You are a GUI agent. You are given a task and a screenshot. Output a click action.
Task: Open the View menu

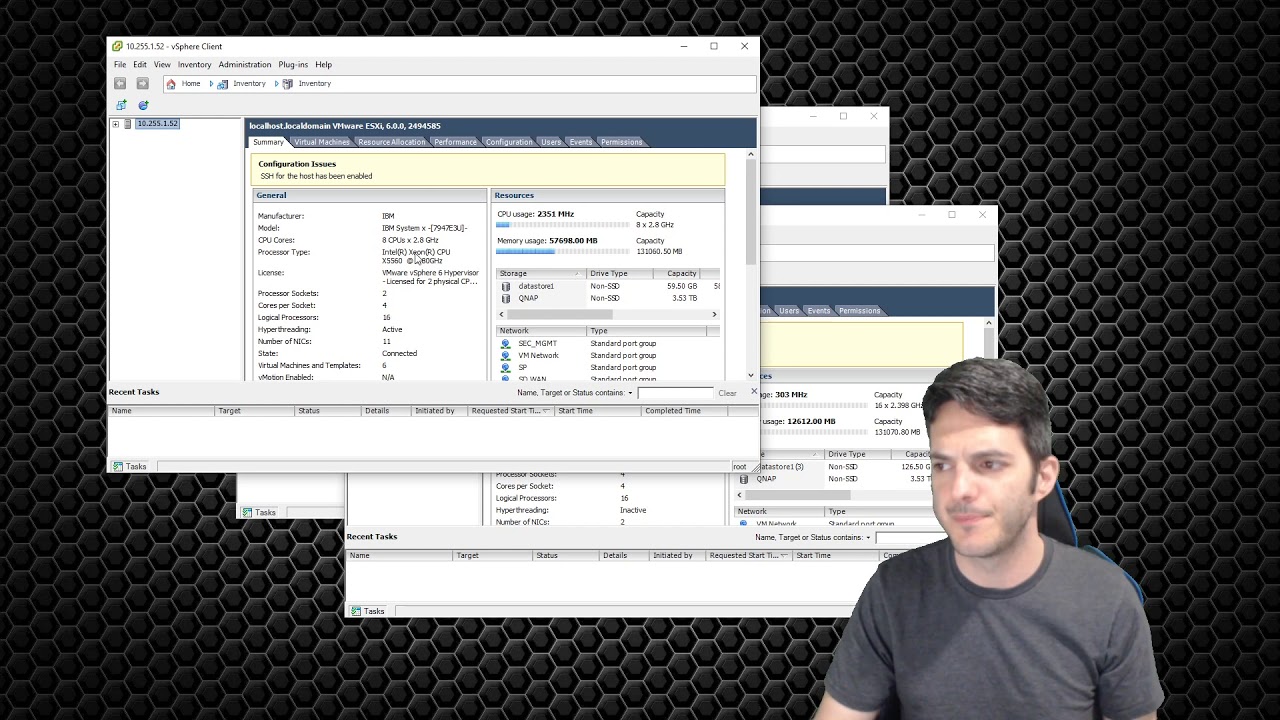(162, 65)
